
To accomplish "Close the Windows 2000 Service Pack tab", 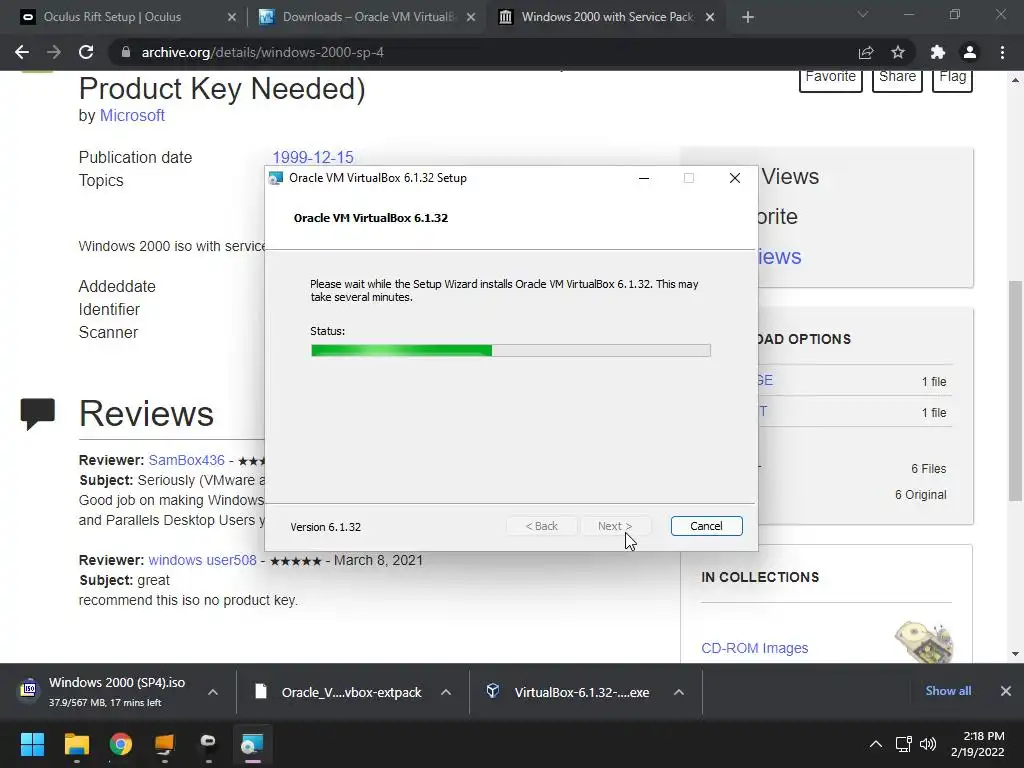I will 710,17.
